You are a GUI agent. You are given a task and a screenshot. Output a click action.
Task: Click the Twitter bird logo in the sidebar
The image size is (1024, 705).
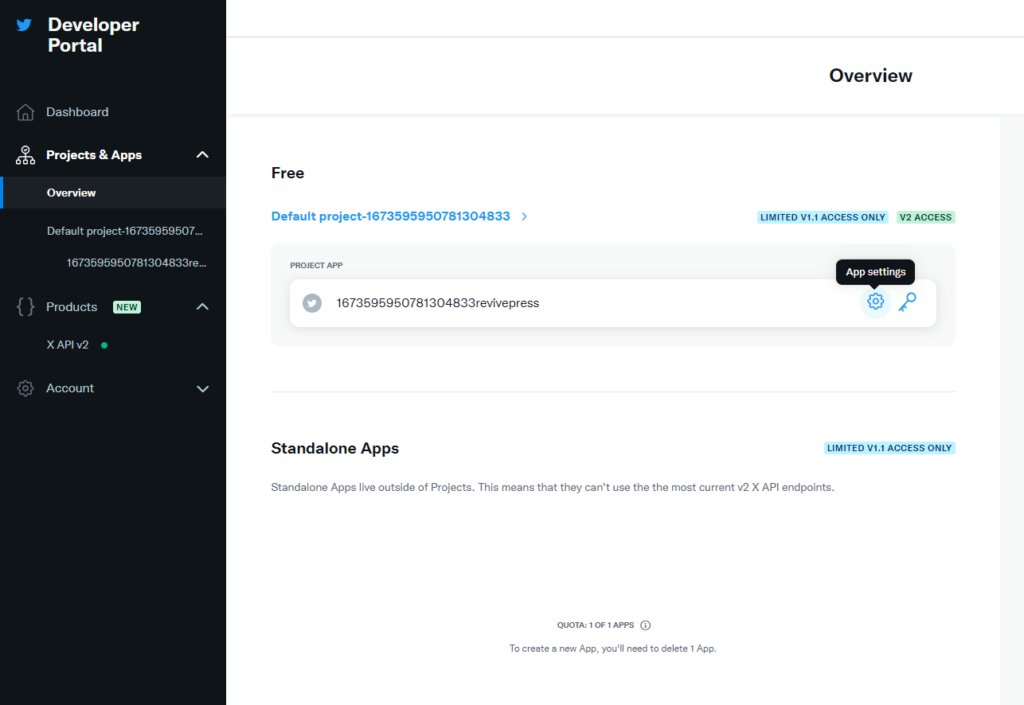[22, 24]
